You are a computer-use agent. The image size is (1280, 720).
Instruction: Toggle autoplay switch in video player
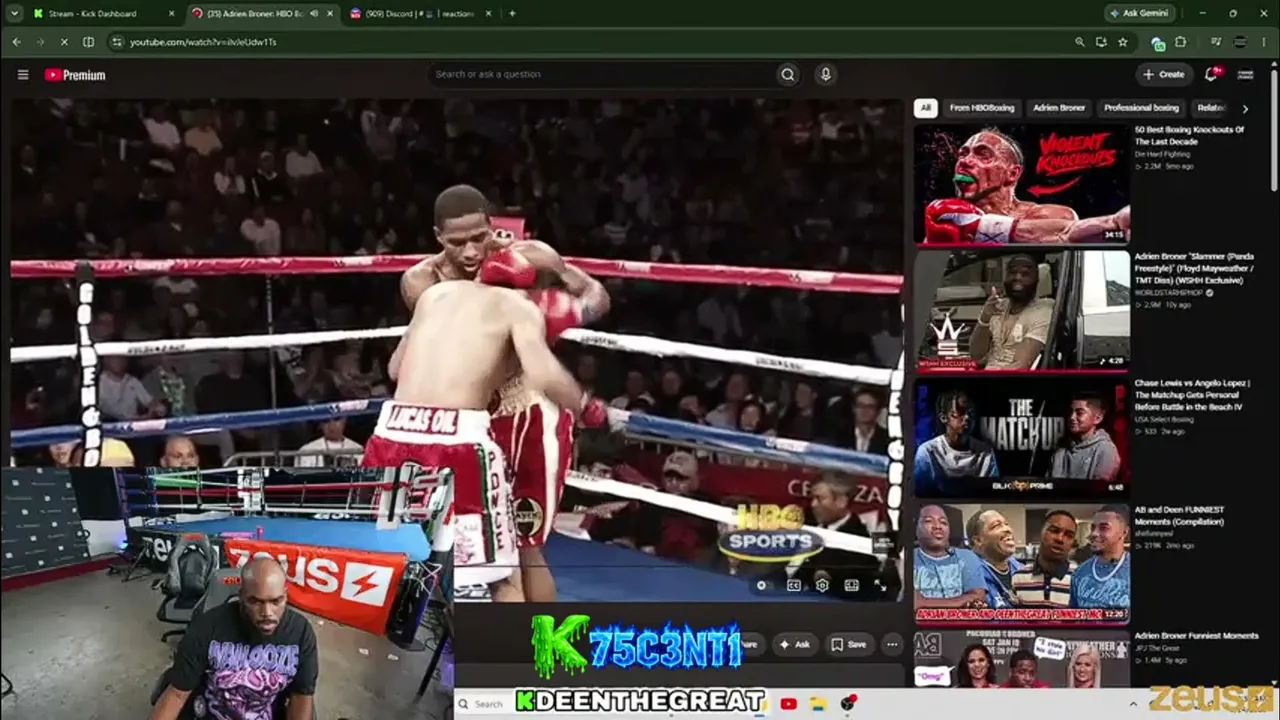(x=764, y=586)
